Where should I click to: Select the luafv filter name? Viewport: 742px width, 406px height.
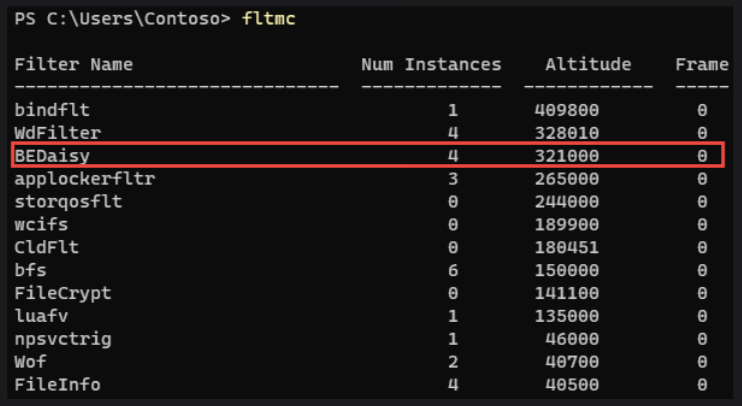coord(41,316)
